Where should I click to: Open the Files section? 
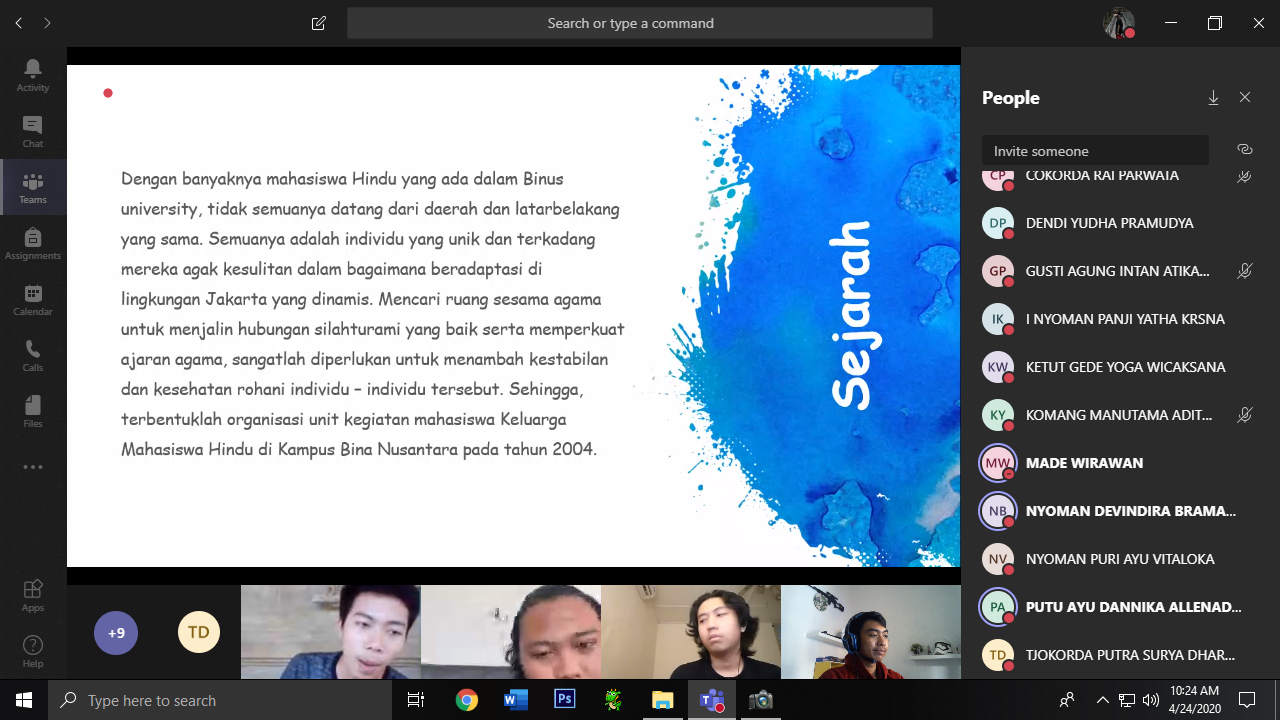(33, 411)
